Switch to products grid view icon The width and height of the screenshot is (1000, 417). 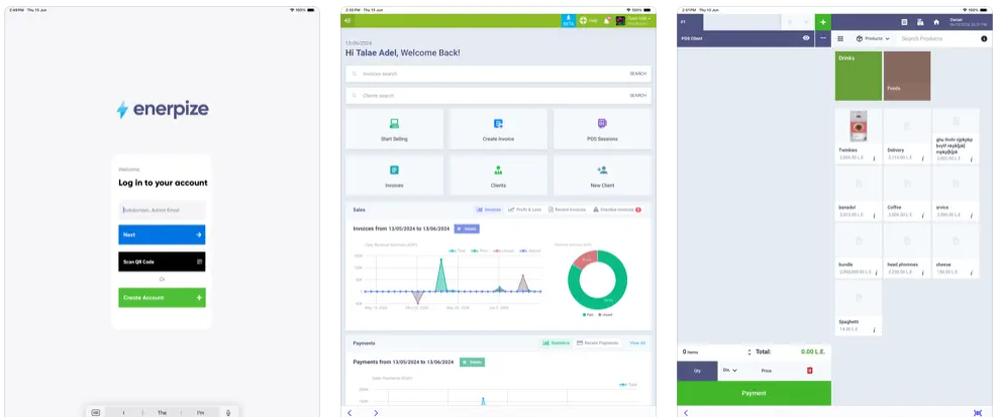pyautogui.click(x=841, y=39)
